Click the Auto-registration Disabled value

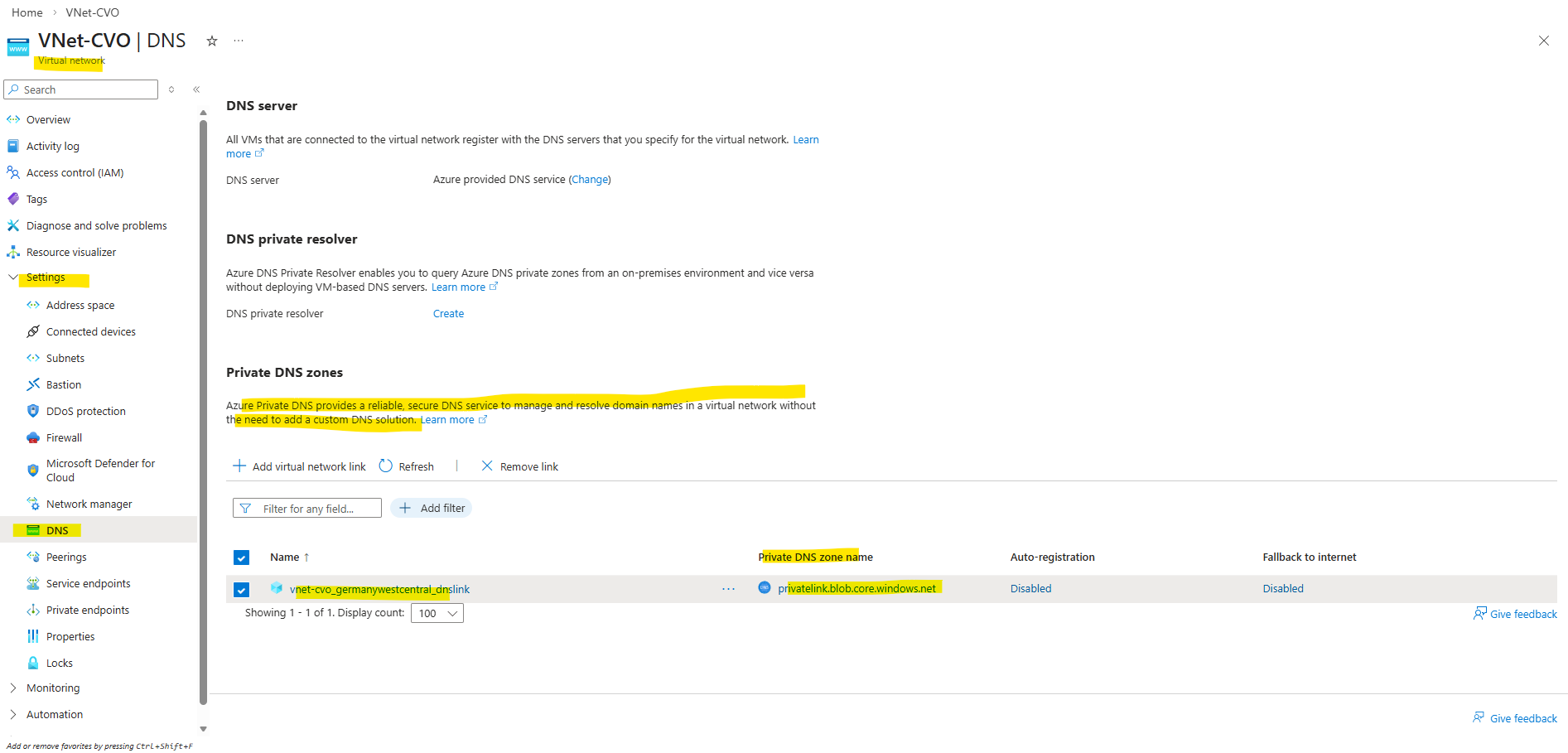1030,589
